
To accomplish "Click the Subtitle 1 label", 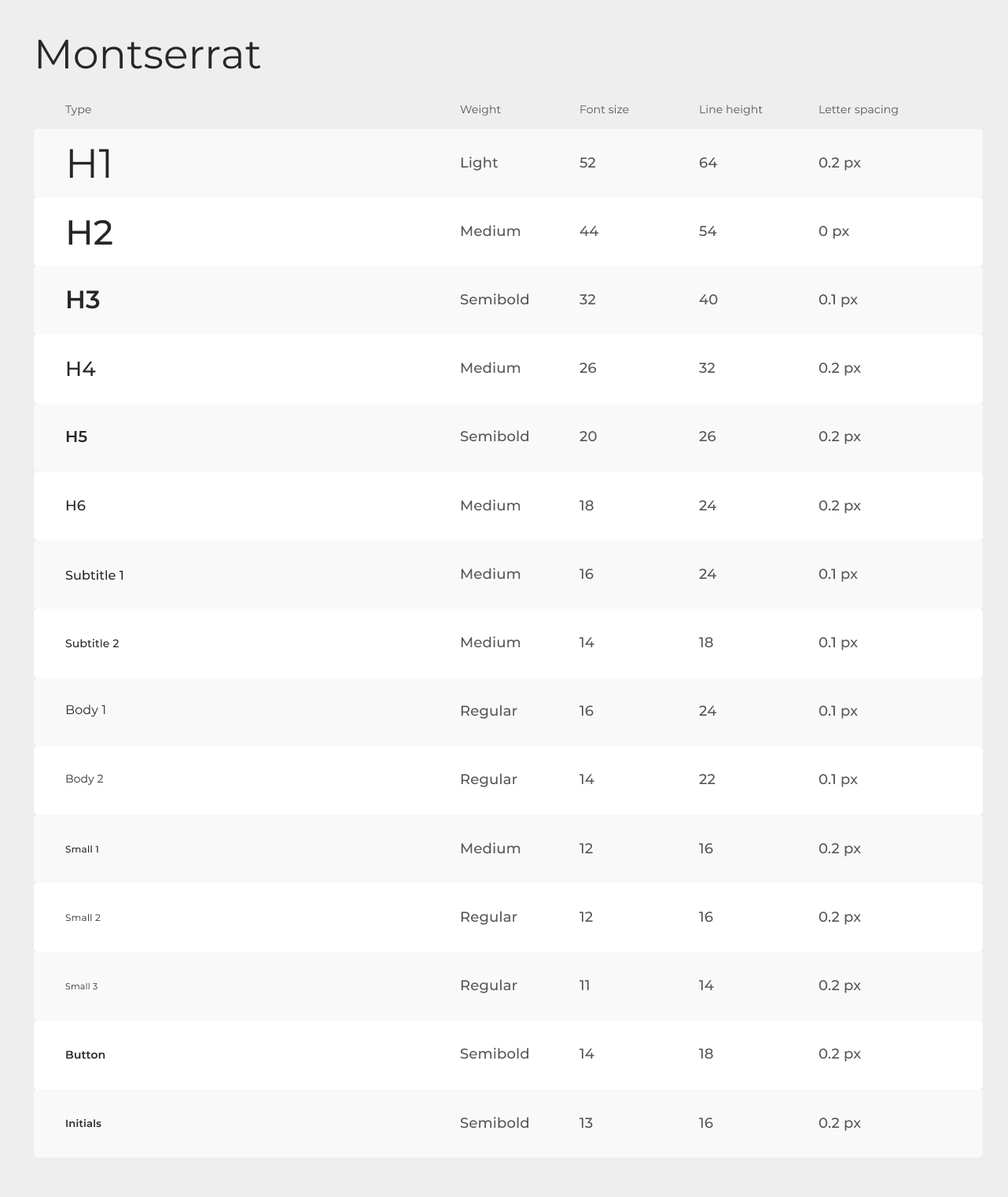I will tap(94, 575).
